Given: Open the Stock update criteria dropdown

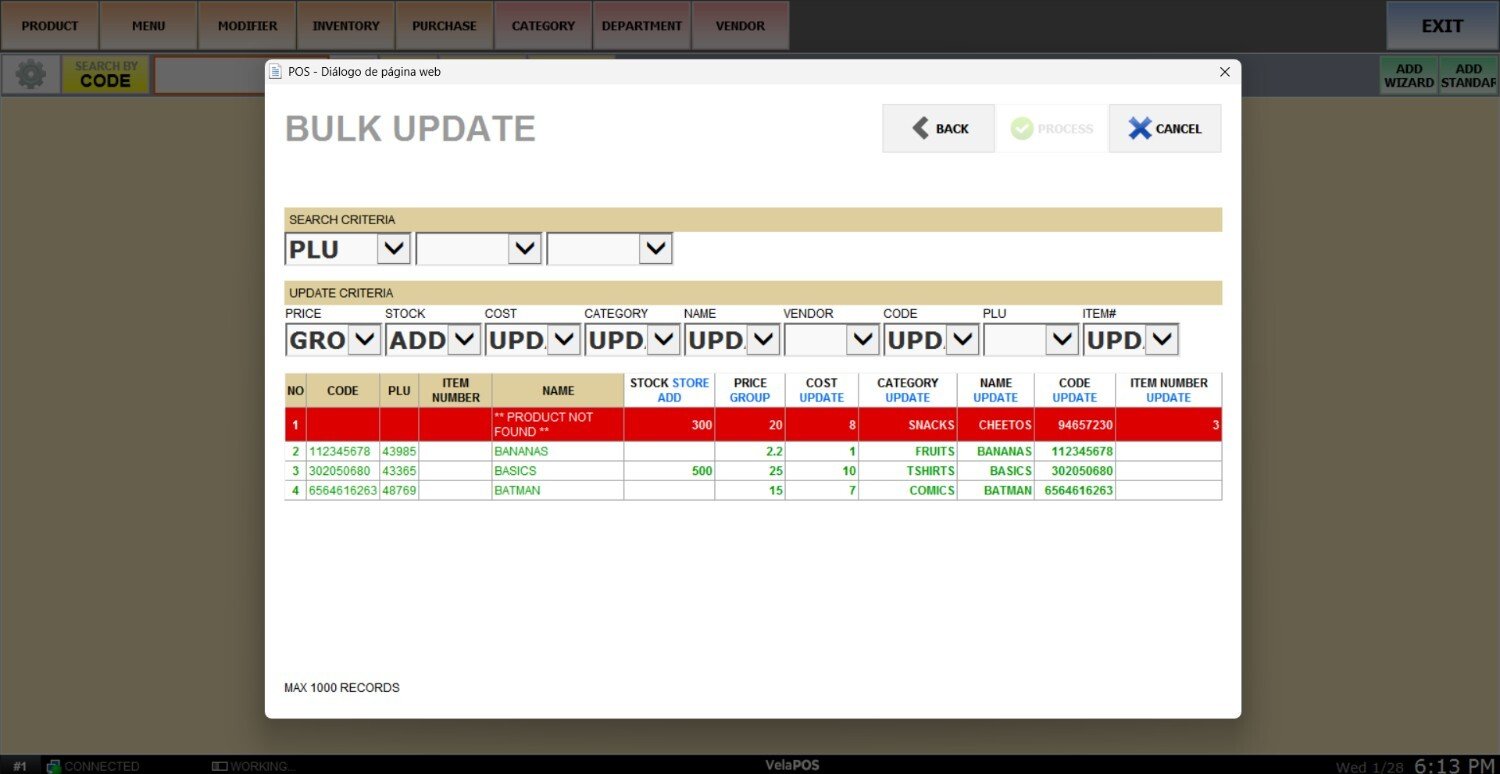Looking at the screenshot, I should point(464,340).
